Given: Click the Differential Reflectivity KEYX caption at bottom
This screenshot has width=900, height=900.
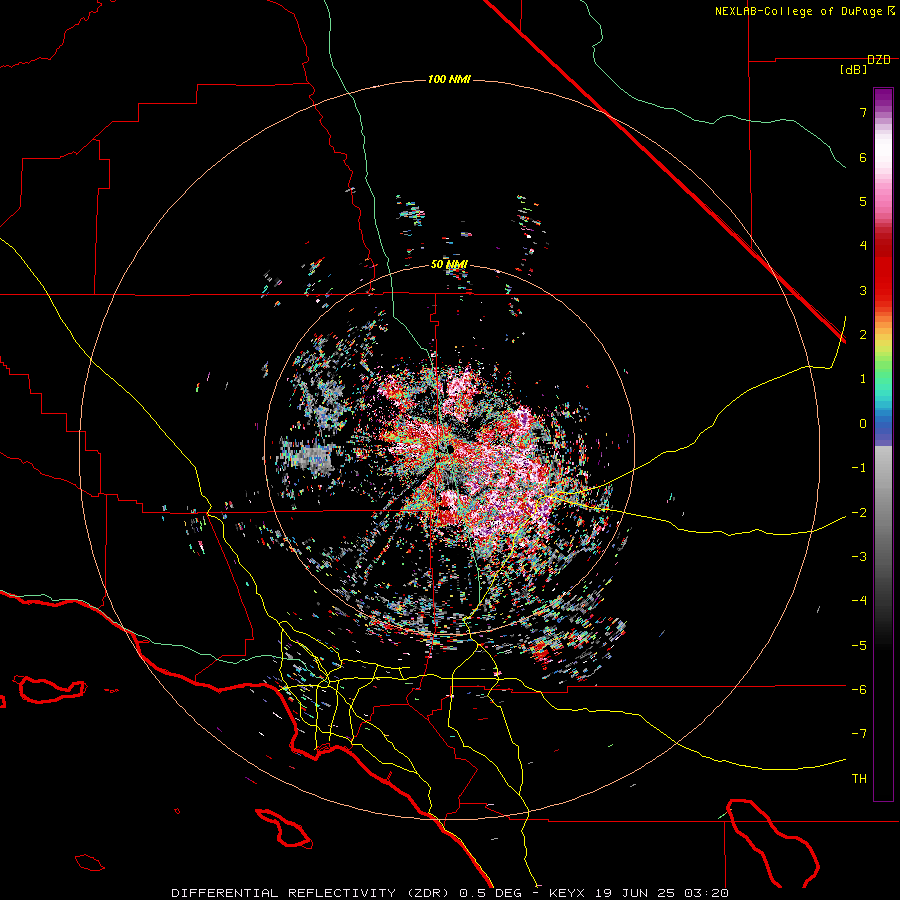Looking at the screenshot, I should [450, 893].
